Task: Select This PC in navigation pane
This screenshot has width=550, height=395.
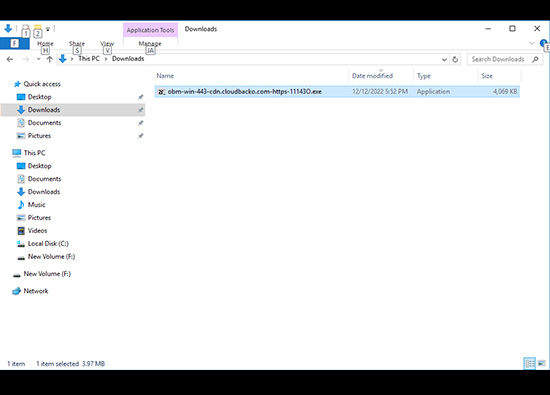Action: [34, 153]
